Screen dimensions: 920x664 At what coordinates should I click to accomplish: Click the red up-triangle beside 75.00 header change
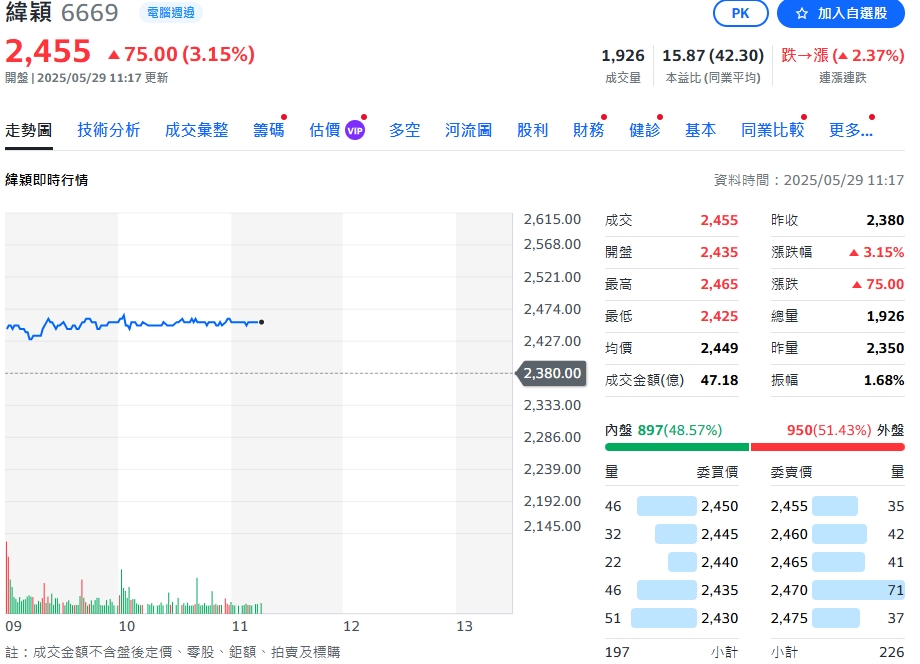[x=114, y=54]
